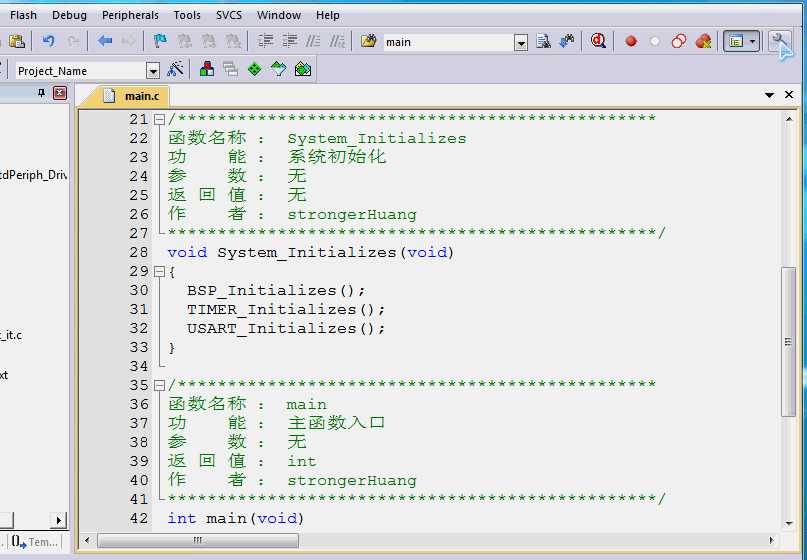Open File Extensions and Books manager
This screenshot has height=560, width=807.
(207, 69)
